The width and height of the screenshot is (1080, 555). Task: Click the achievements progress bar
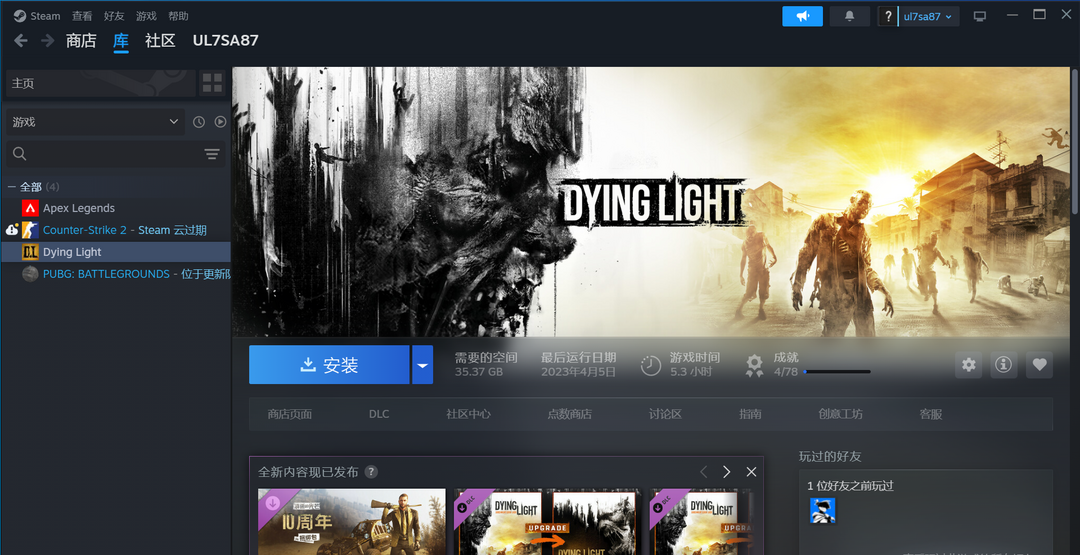[836, 372]
